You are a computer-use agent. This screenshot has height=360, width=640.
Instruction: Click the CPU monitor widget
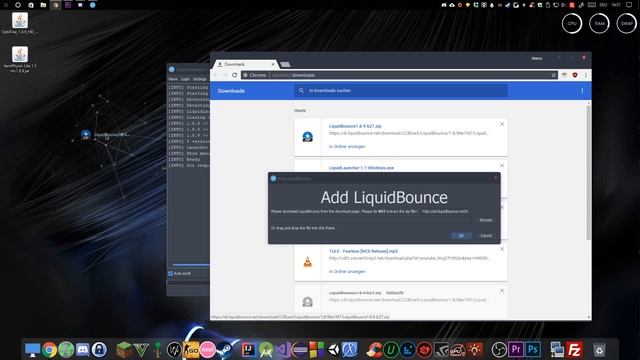pos(572,23)
